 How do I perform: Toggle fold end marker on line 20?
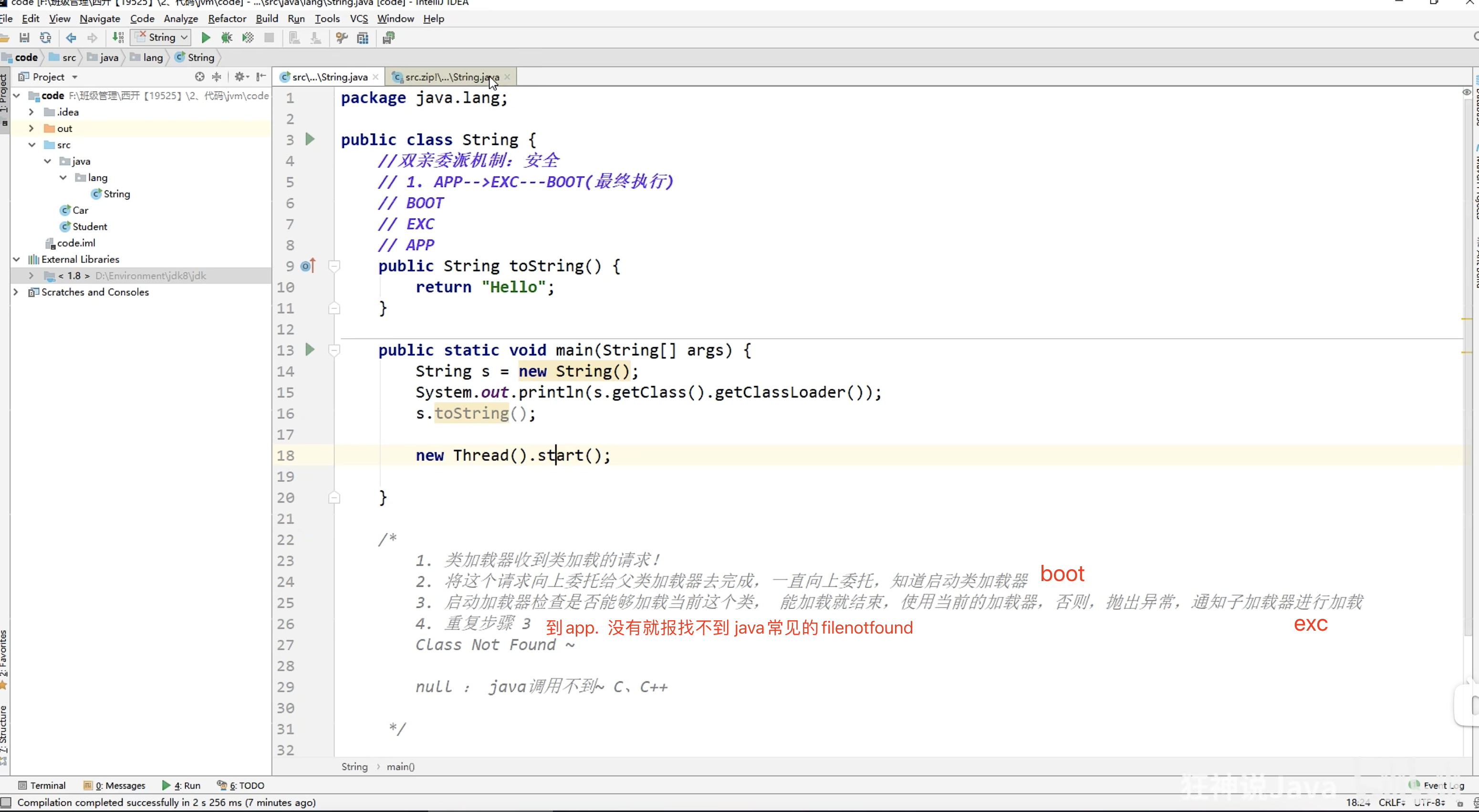(334, 497)
